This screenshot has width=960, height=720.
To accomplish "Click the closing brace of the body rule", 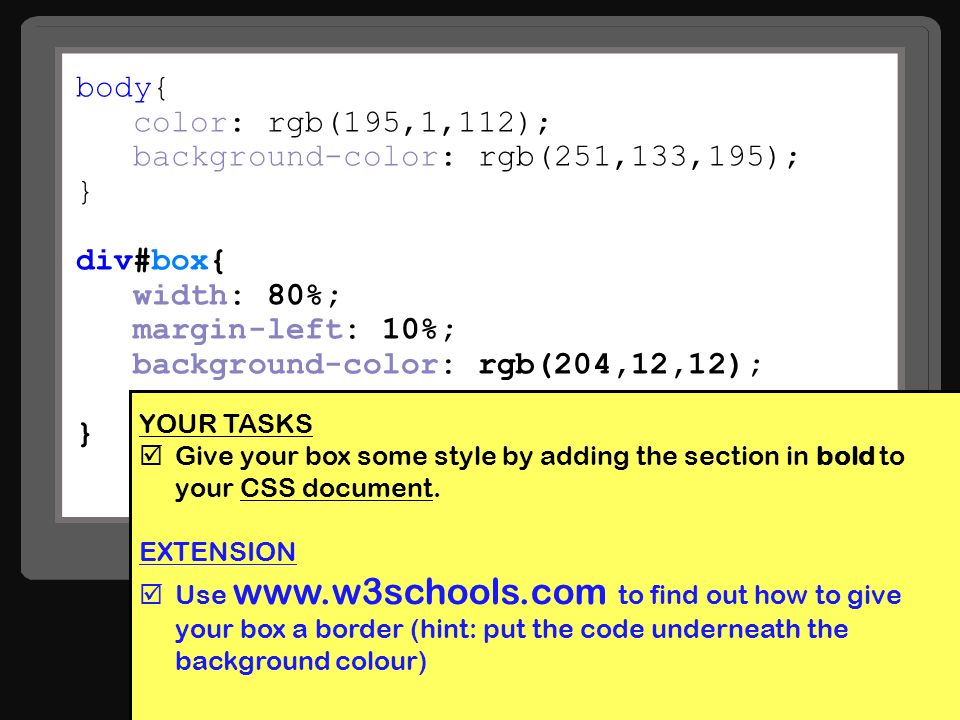I will pos(85,192).
